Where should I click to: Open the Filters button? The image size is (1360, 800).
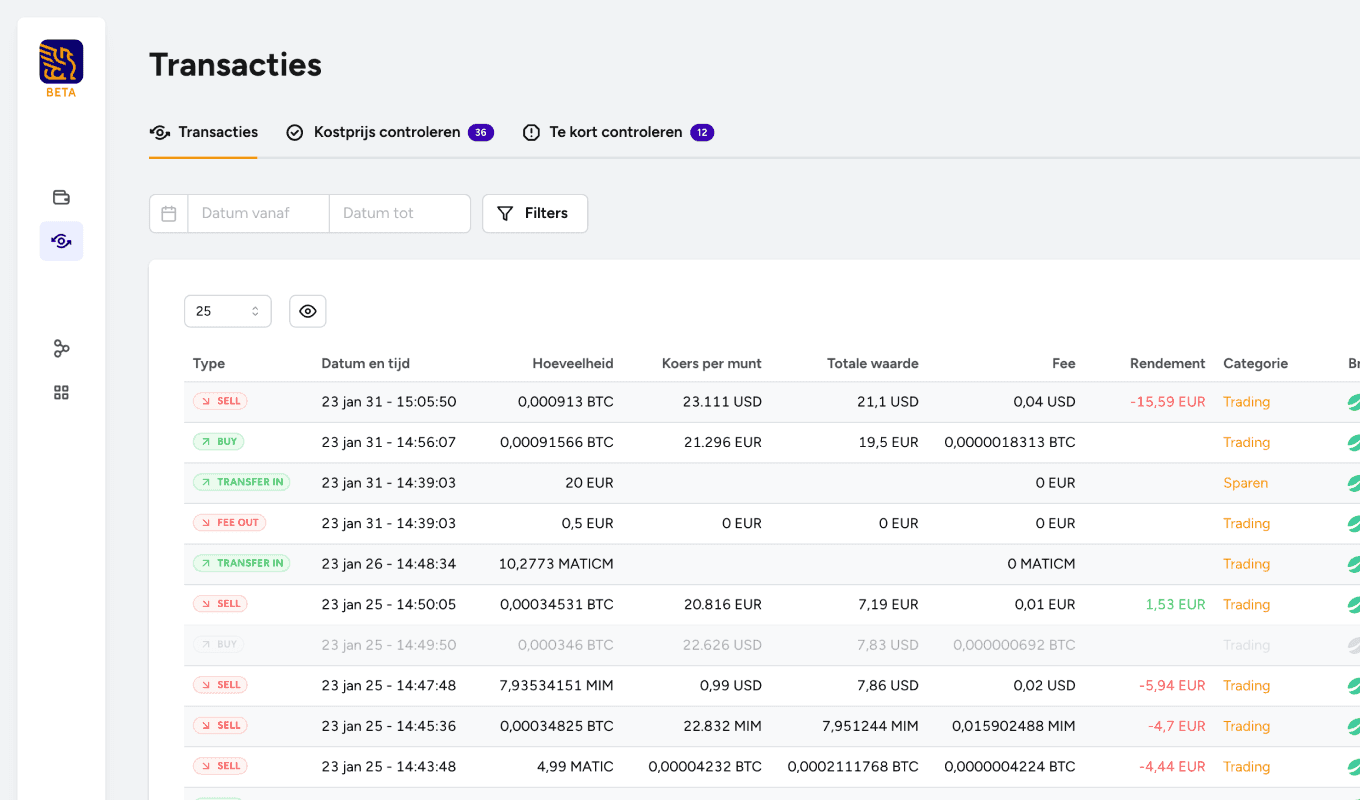535,213
